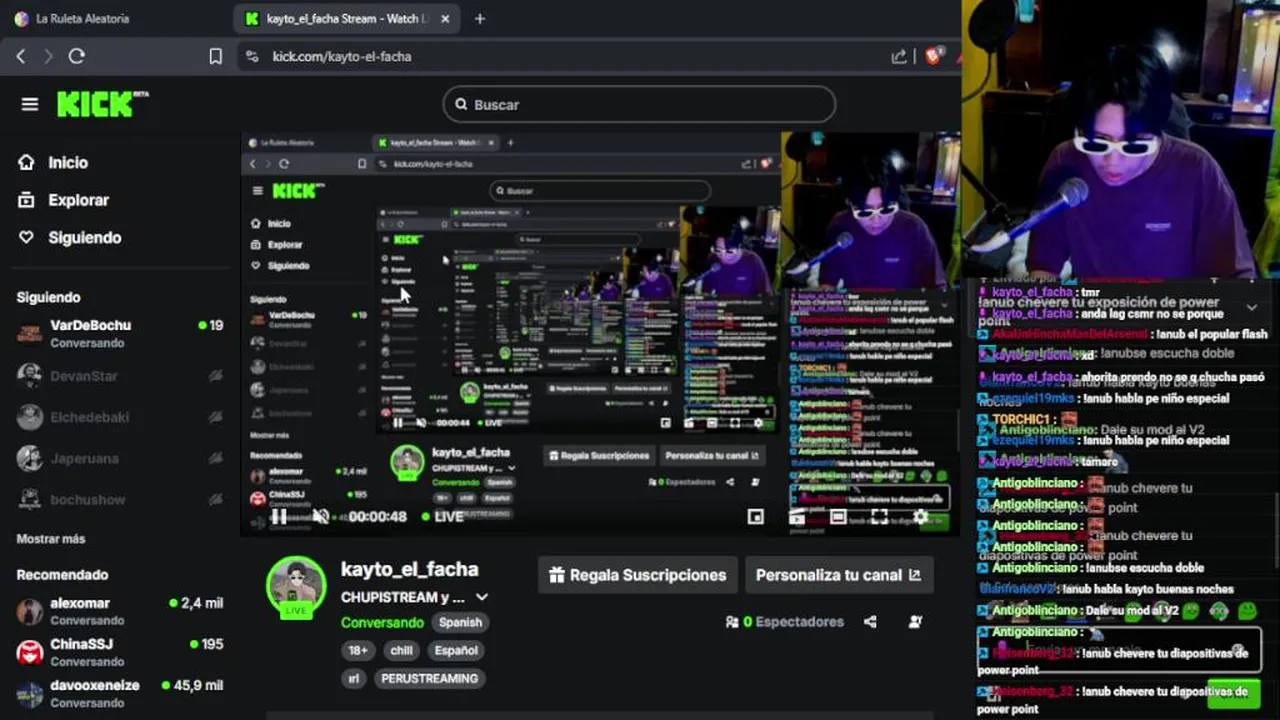Click the chat scroll-down chevron
The width and height of the screenshot is (1280, 720).
click(1251, 307)
